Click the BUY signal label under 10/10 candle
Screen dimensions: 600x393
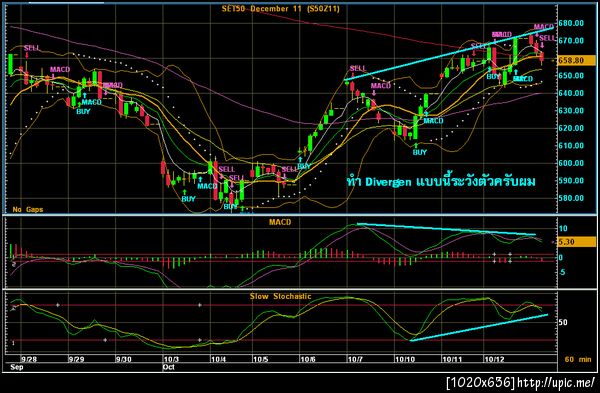(419, 152)
